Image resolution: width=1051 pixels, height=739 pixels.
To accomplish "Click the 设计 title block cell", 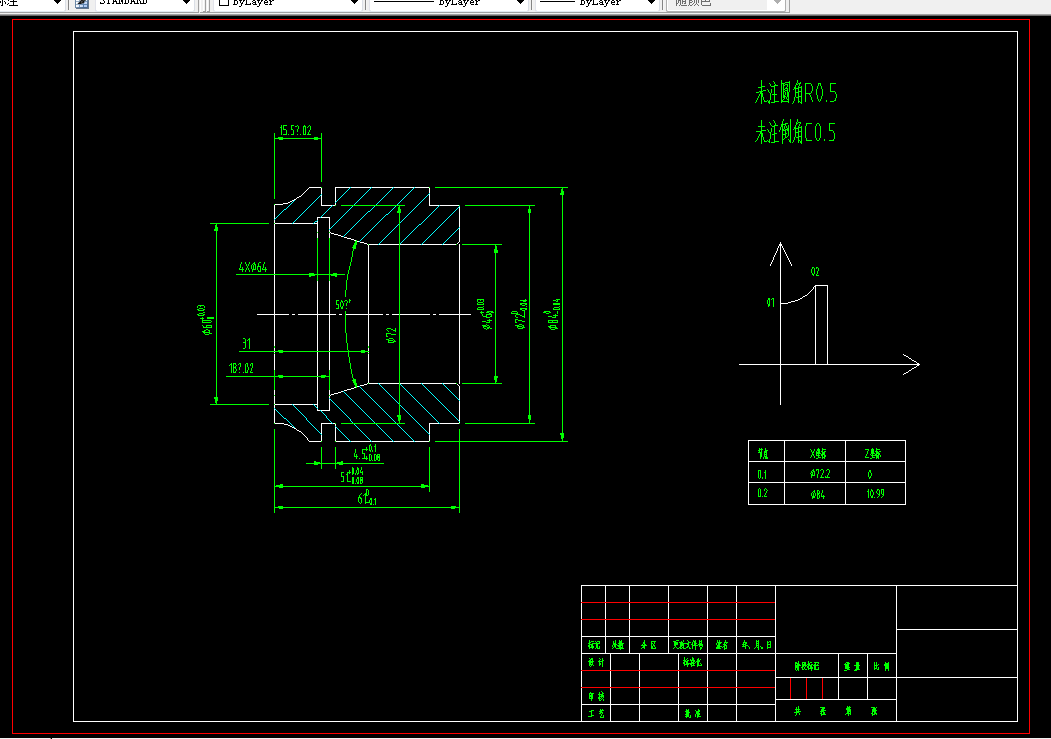I will 596,662.
